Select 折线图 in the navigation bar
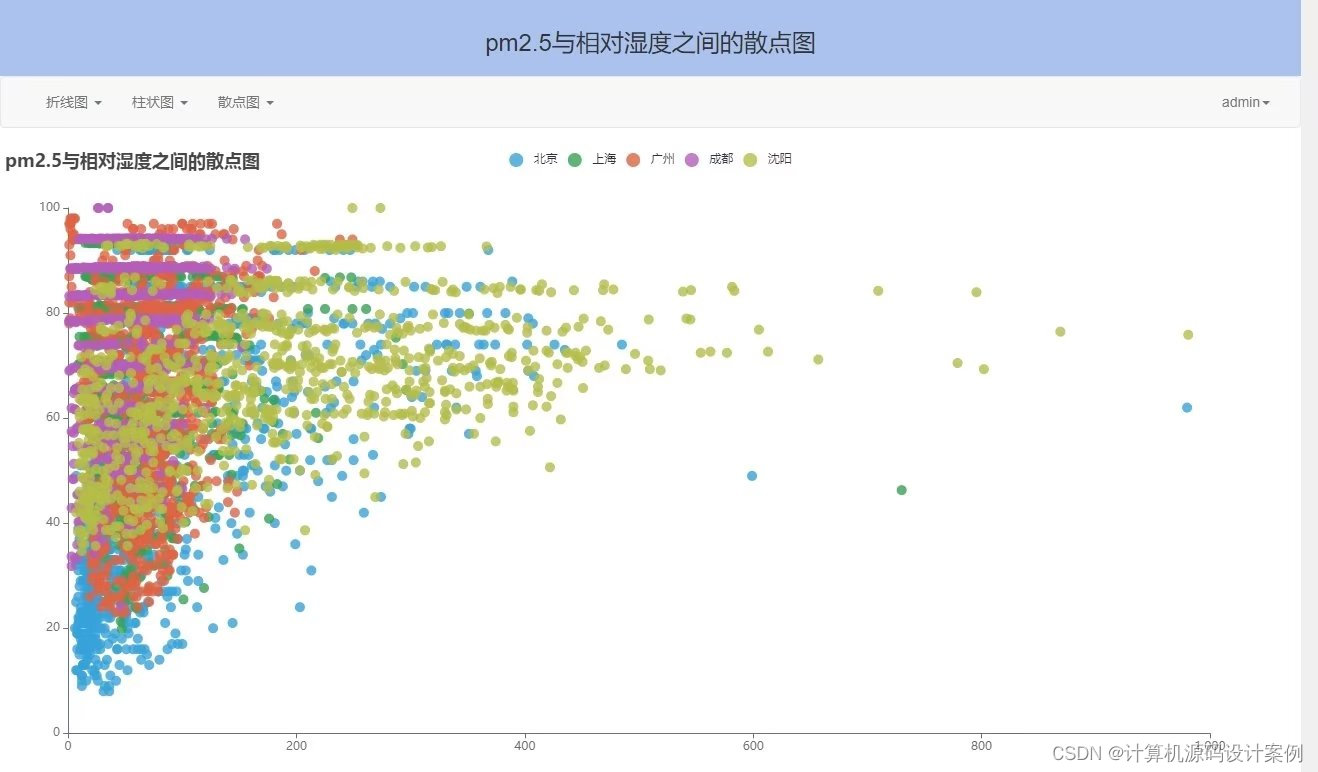Image resolution: width=1318 pixels, height=772 pixels. coord(65,102)
